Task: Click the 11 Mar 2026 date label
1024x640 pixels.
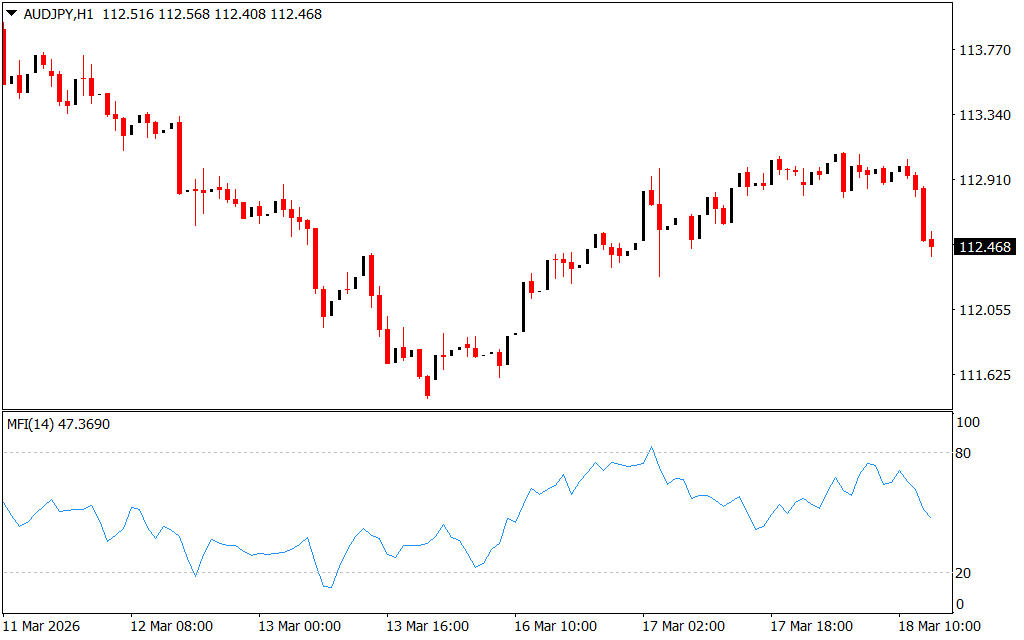Action: point(44,626)
